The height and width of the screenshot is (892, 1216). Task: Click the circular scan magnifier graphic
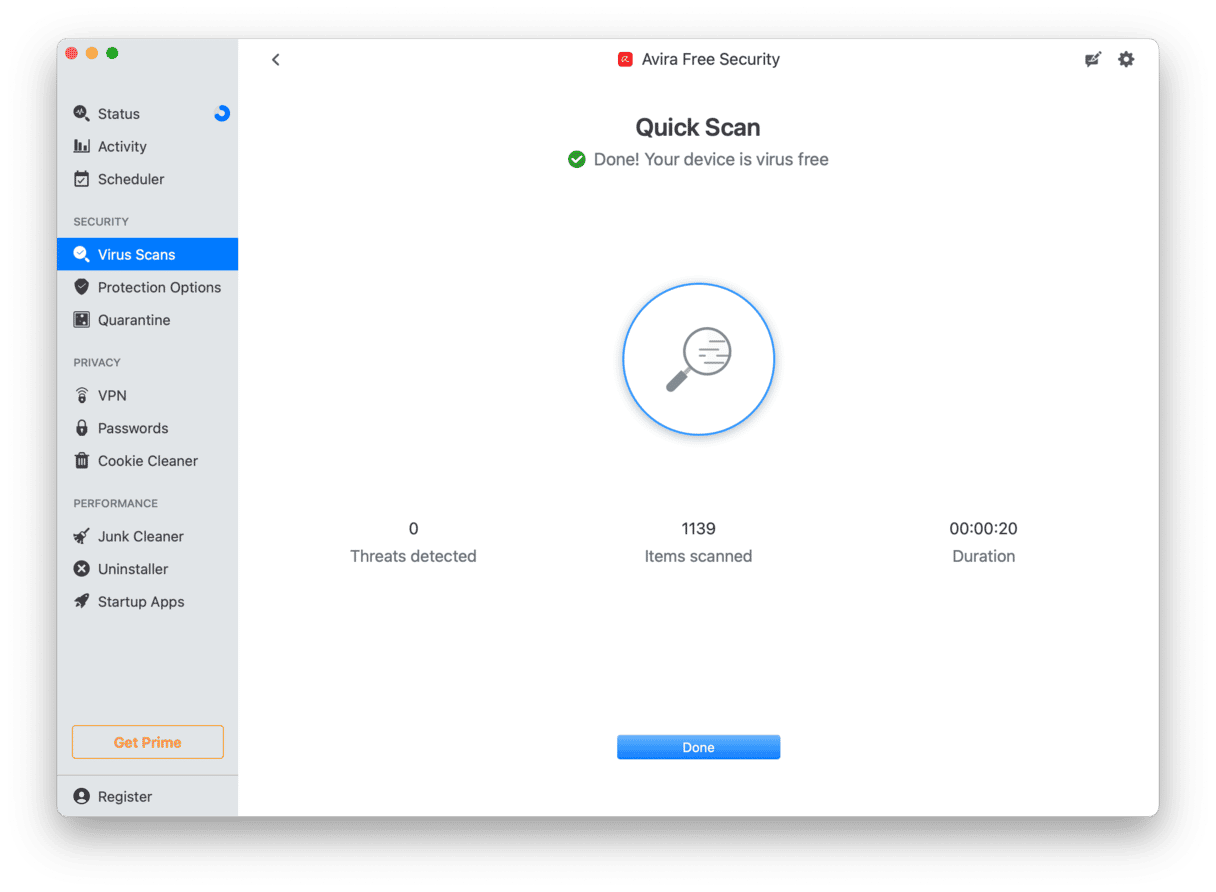[x=698, y=358]
